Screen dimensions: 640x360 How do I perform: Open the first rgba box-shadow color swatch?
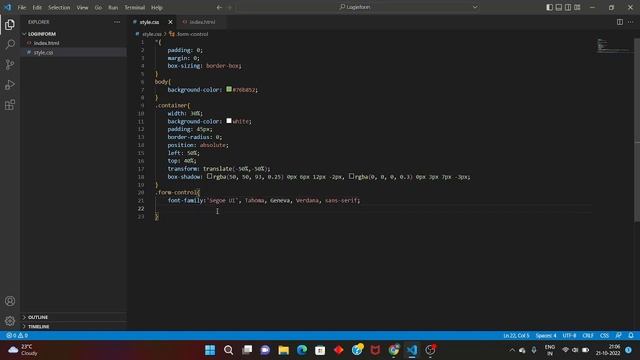[x=209, y=176]
